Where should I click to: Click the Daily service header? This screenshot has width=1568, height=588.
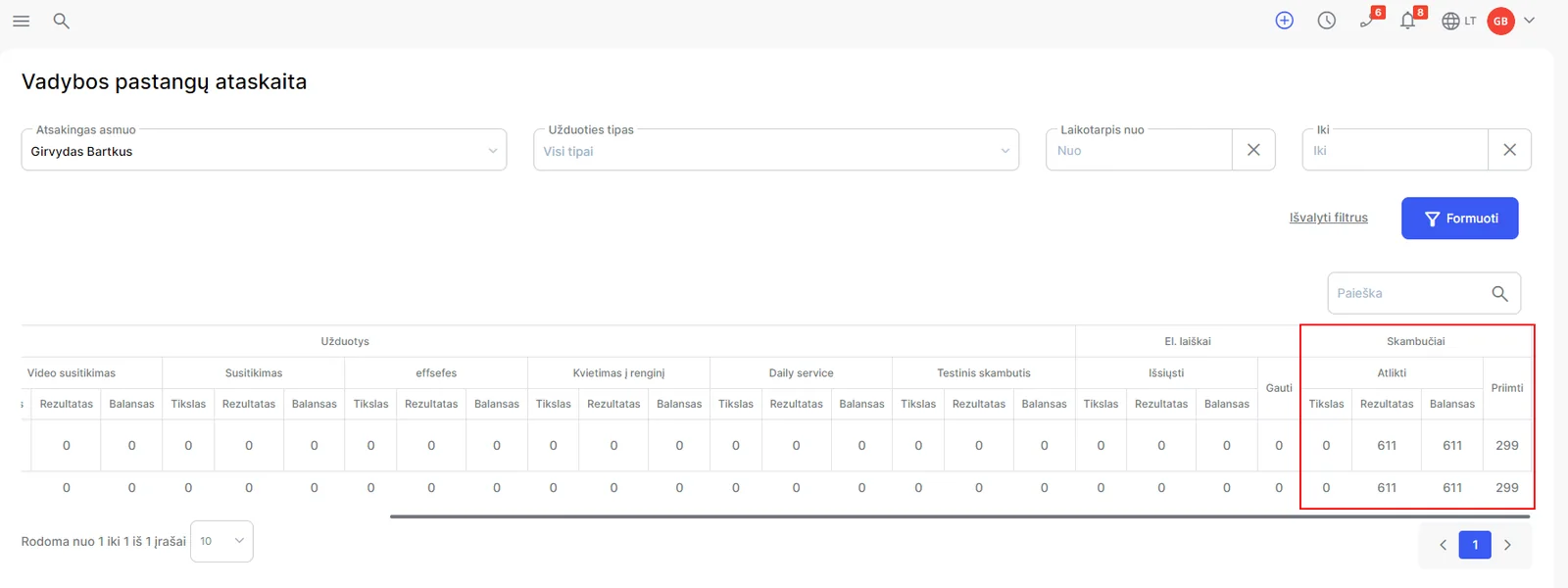pyautogui.click(x=801, y=373)
